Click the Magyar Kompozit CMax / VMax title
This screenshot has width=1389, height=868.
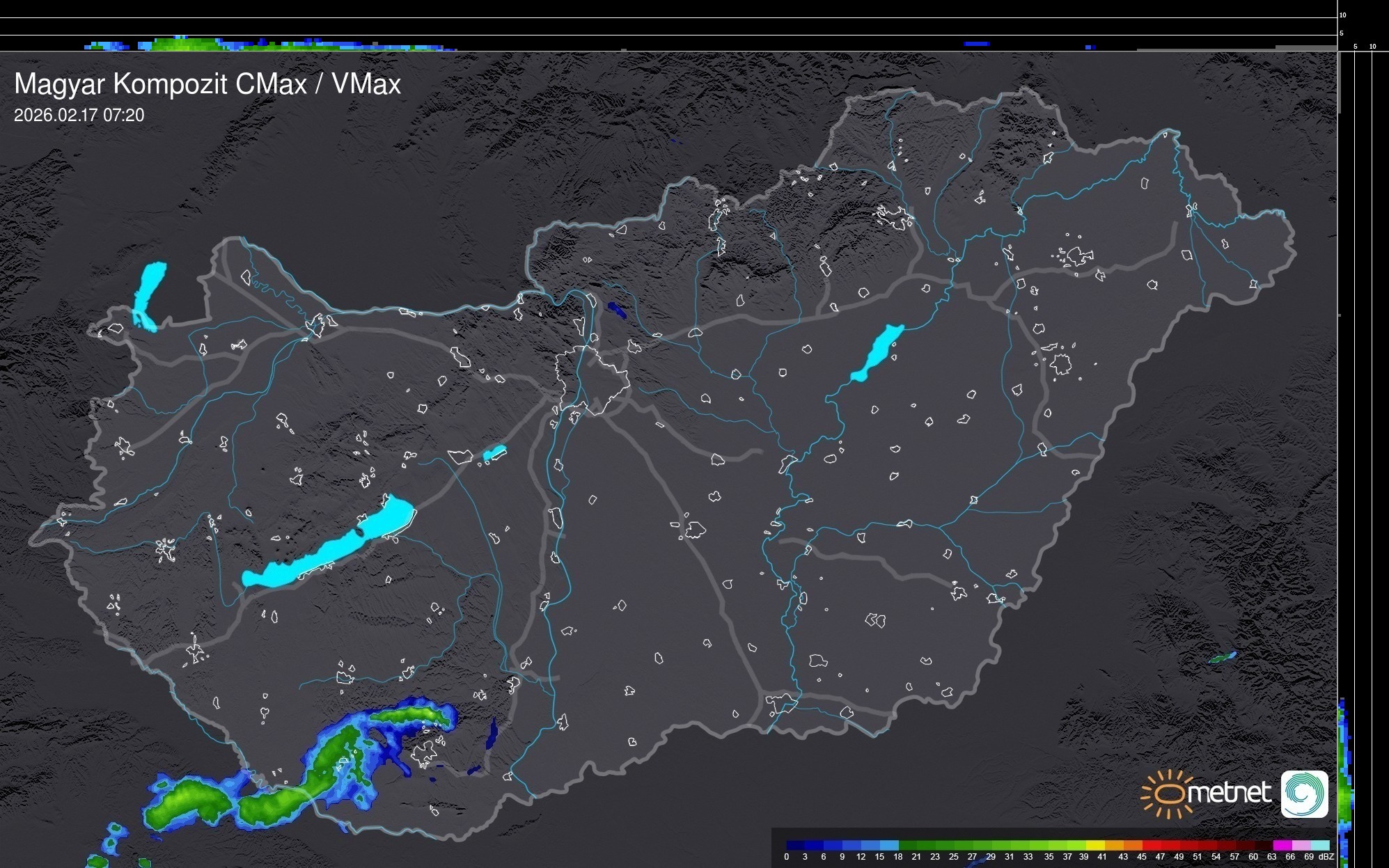tap(207, 84)
